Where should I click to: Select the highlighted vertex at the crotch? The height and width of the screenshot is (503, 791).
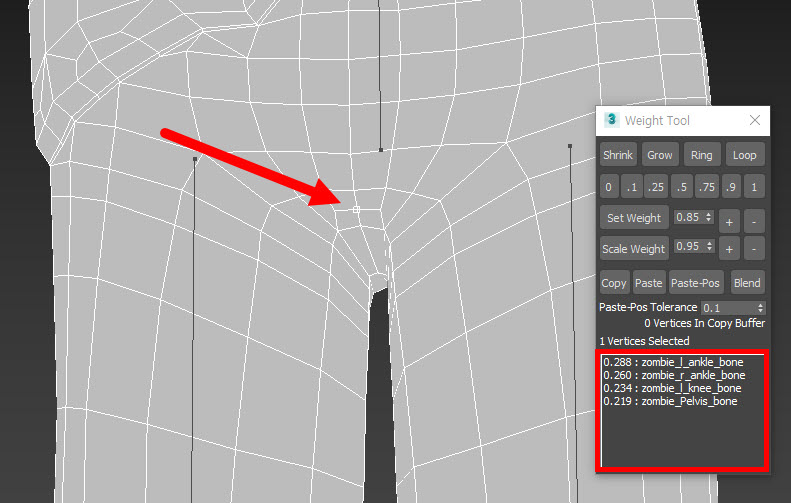tap(356, 209)
